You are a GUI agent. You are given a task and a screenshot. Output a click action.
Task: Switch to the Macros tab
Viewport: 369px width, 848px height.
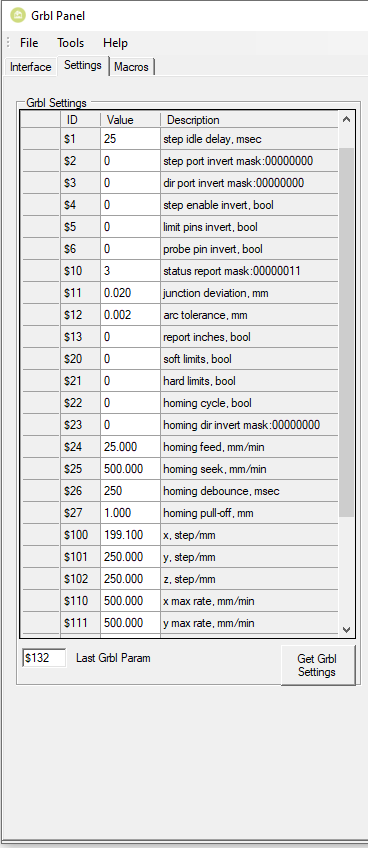click(x=131, y=67)
